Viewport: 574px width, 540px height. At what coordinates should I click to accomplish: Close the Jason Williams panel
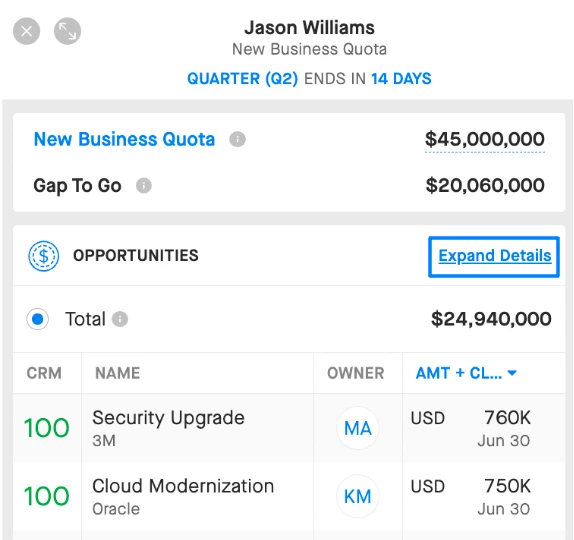(26, 31)
